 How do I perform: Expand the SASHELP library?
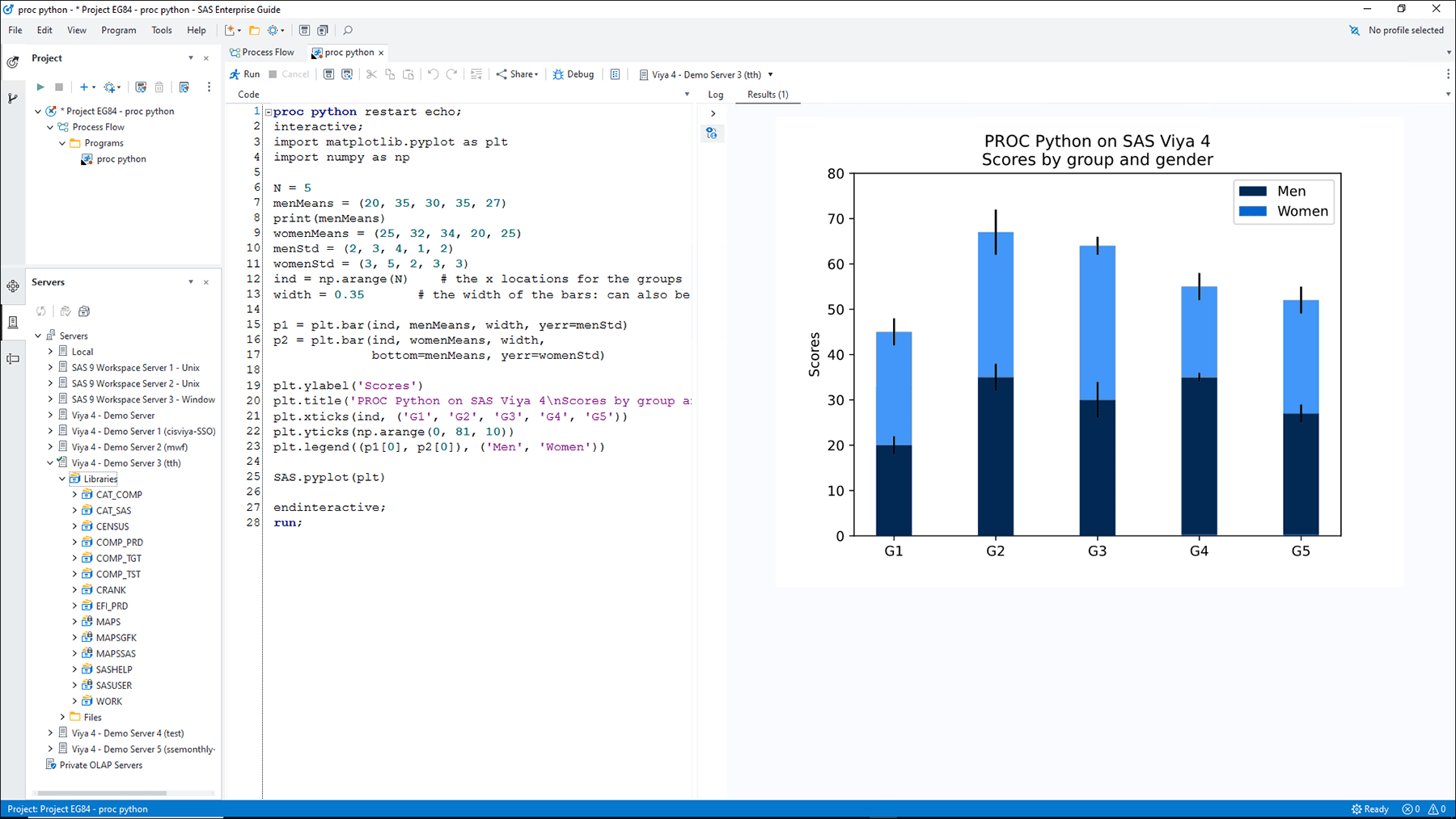(74, 669)
